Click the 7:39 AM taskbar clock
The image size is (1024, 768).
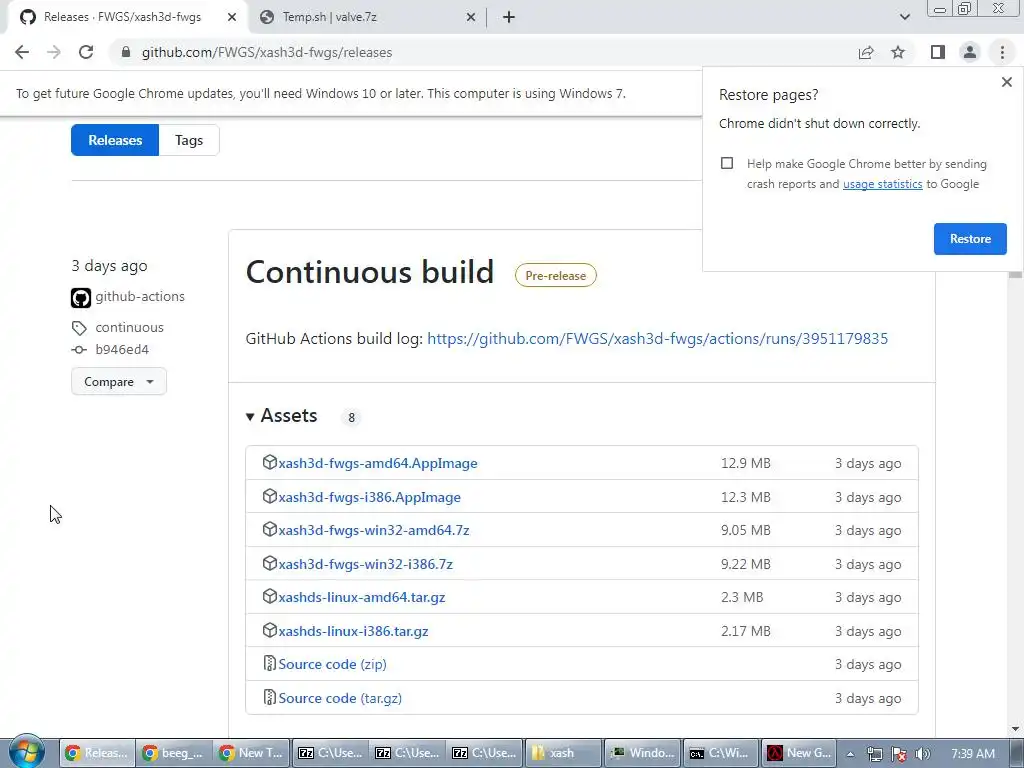coord(973,754)
